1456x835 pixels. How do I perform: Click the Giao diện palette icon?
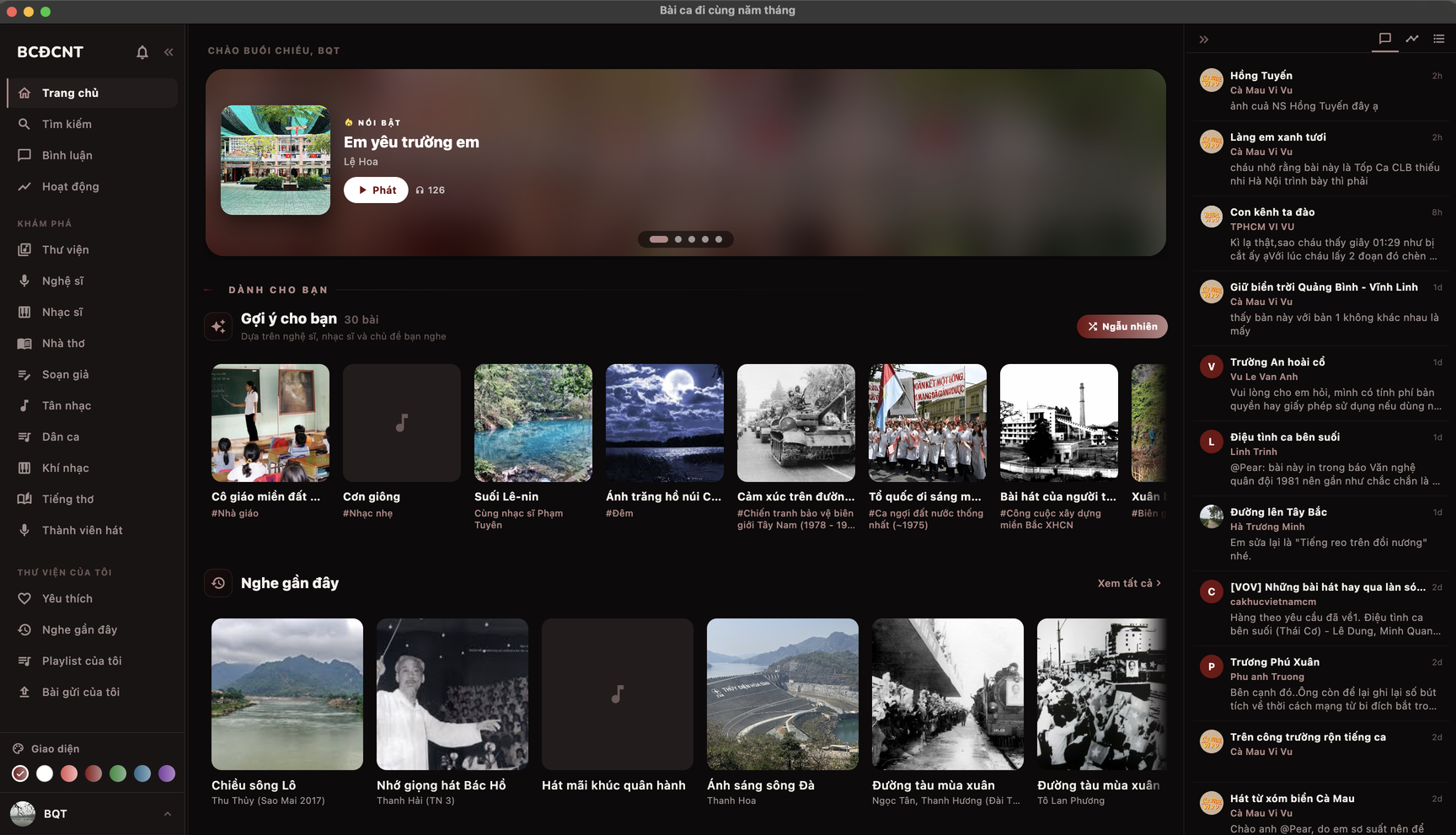point(18,748)
